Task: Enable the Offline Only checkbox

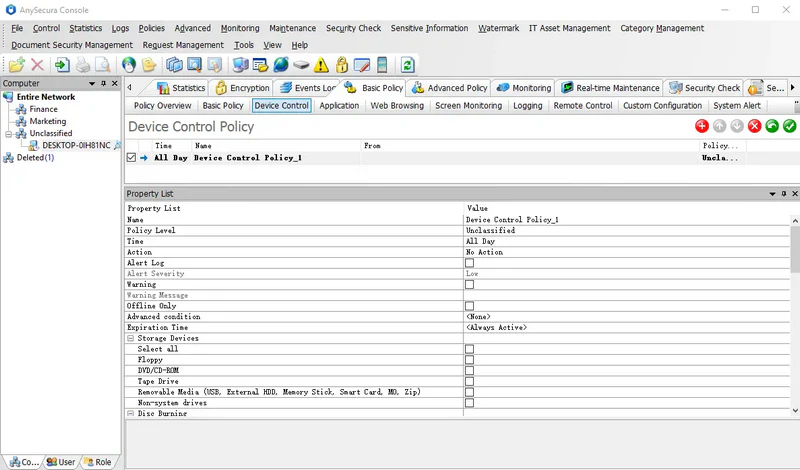Action: [469, 306]
